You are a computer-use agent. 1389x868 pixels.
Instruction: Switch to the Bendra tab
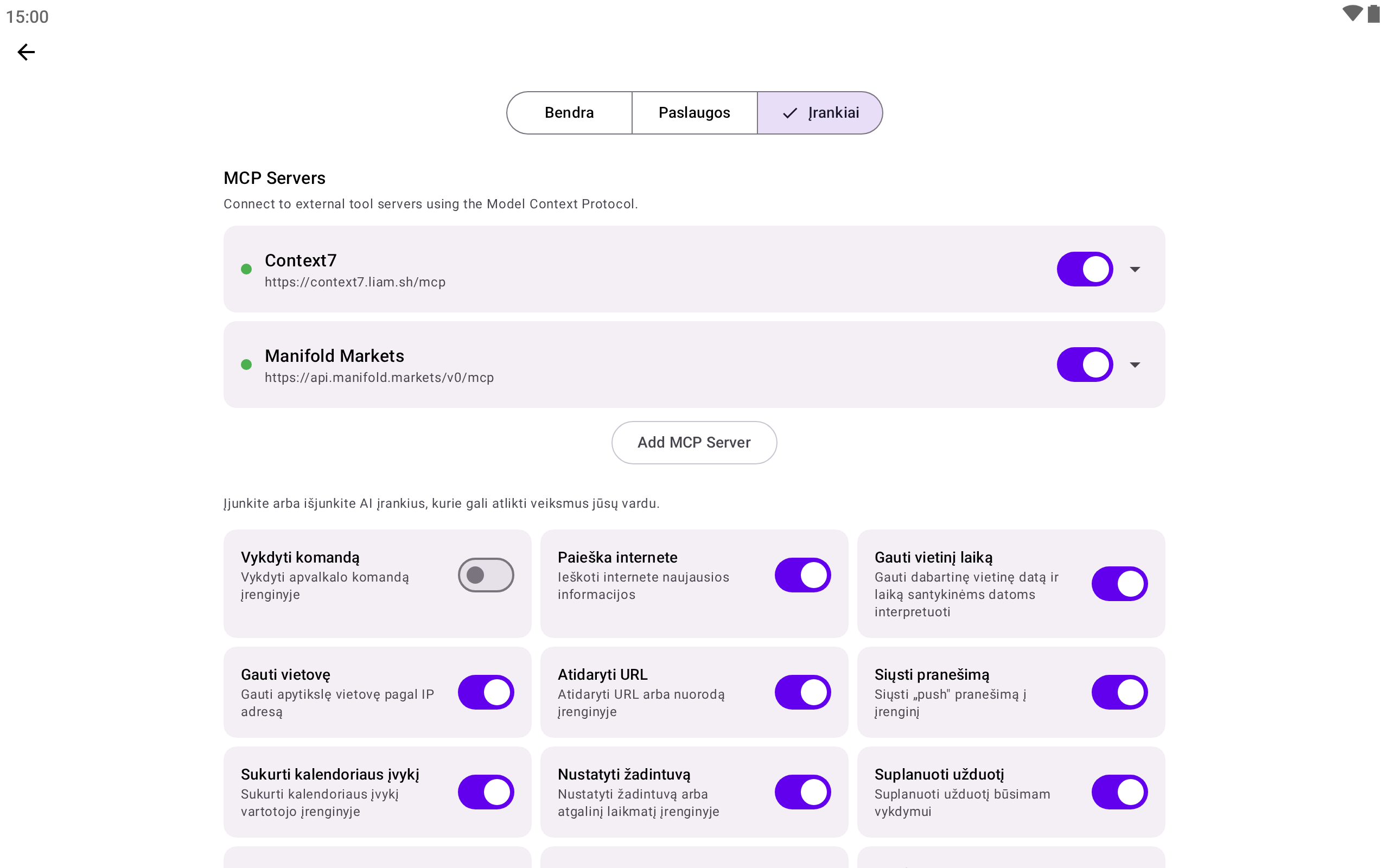click(569, 113)
